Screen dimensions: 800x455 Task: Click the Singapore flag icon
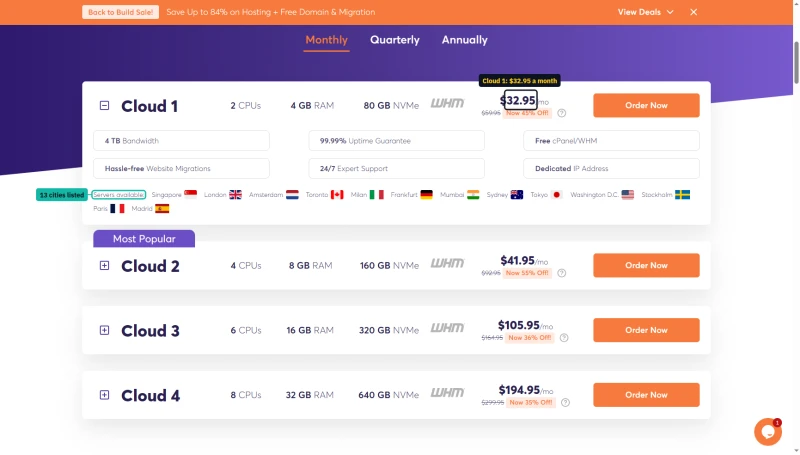190,194
